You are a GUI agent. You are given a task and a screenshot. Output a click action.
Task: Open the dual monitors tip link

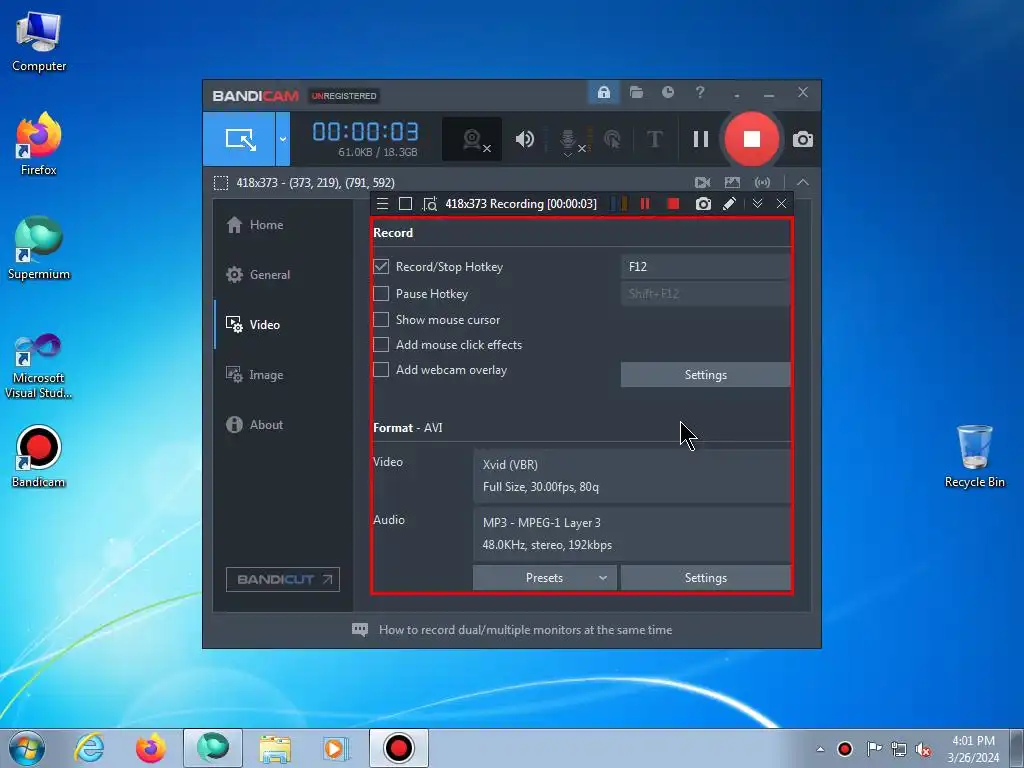[525, 630]
